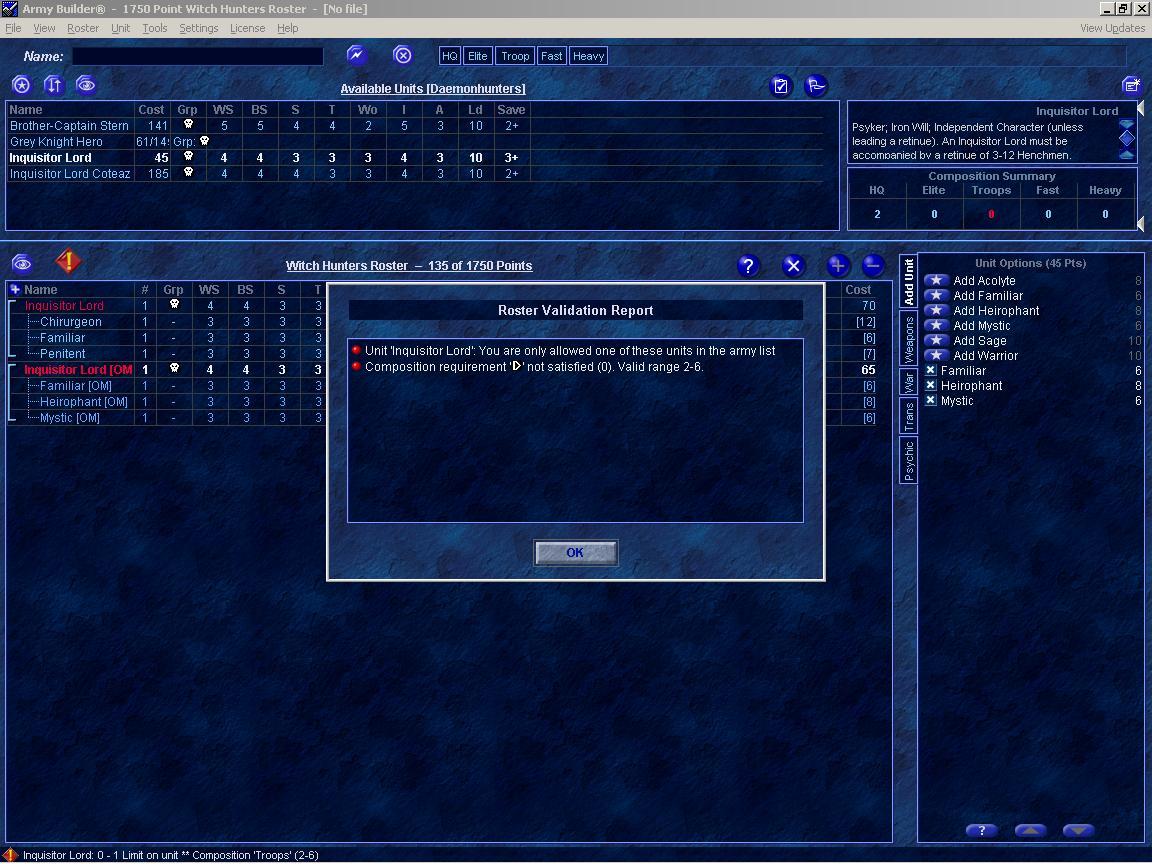Click the status bar warning icon
Viewport: 1152px width, 864px height.
(x=10, y=855)
